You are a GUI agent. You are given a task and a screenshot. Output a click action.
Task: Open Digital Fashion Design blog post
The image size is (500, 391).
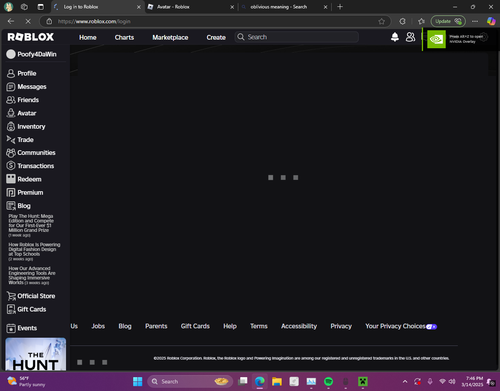(34, 252)
